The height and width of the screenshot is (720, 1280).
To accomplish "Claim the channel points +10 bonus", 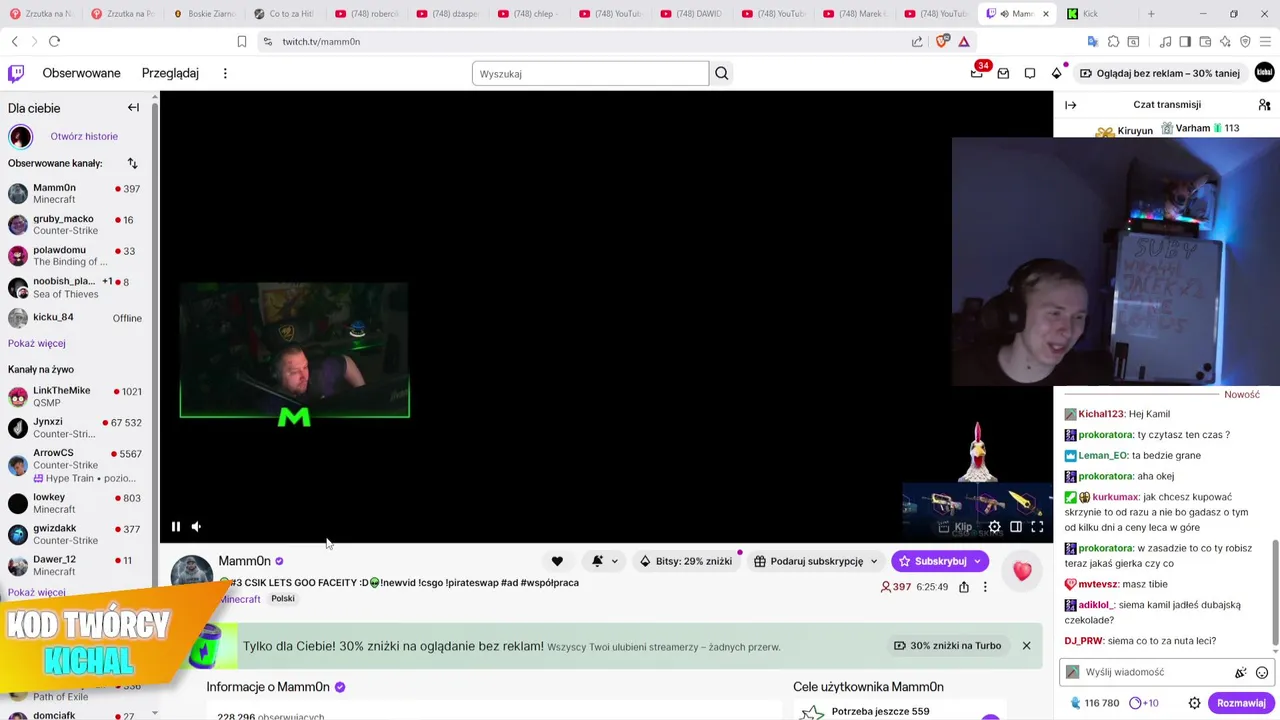I will pos(1144,703).
